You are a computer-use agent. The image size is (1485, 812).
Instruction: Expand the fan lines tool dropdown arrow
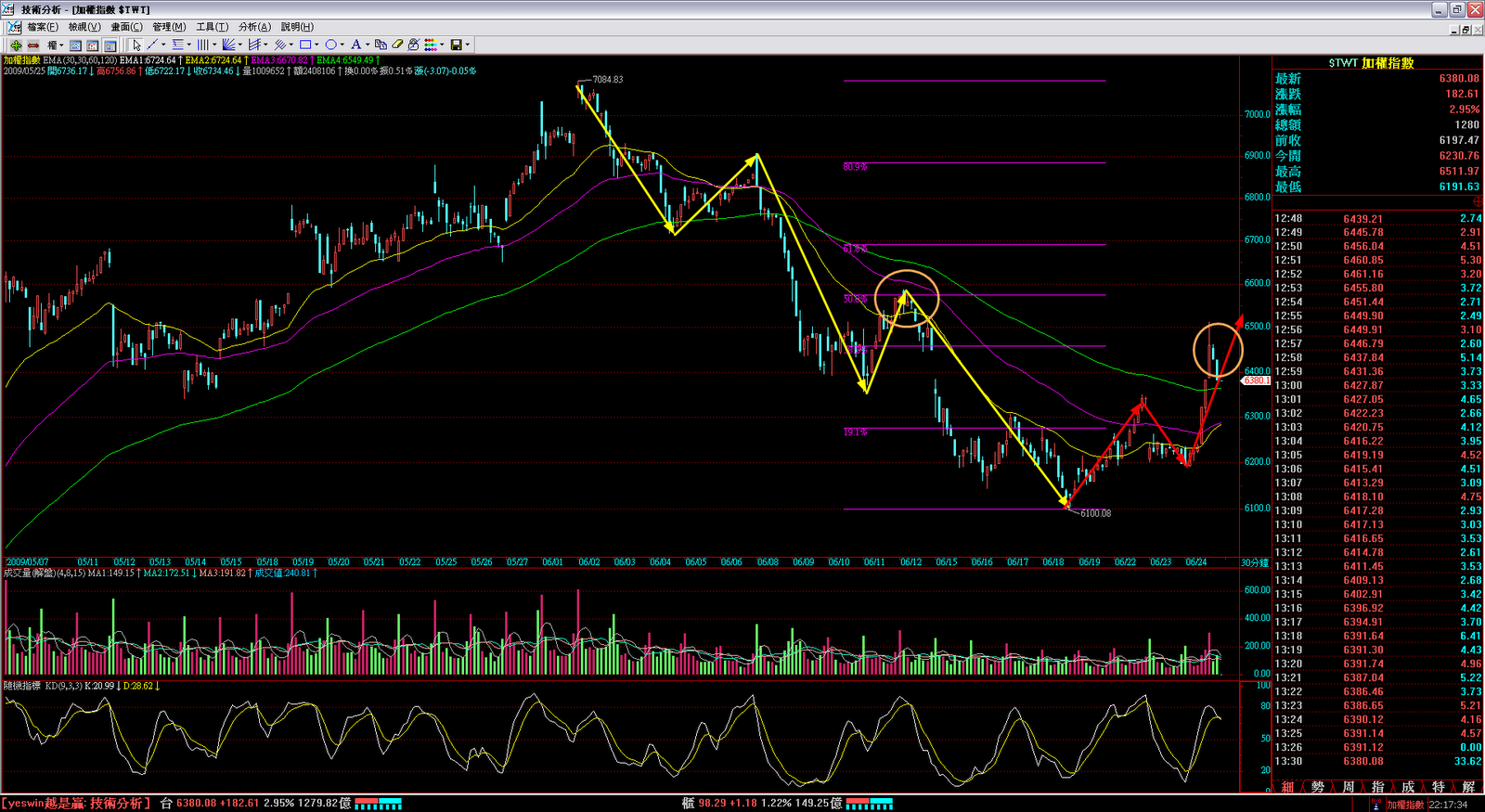(240, 45)
